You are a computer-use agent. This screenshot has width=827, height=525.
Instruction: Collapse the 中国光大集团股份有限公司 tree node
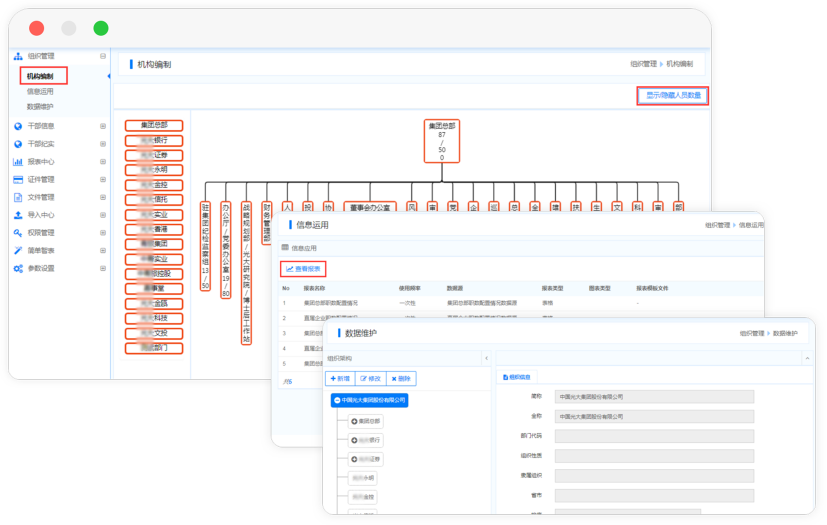337,400
